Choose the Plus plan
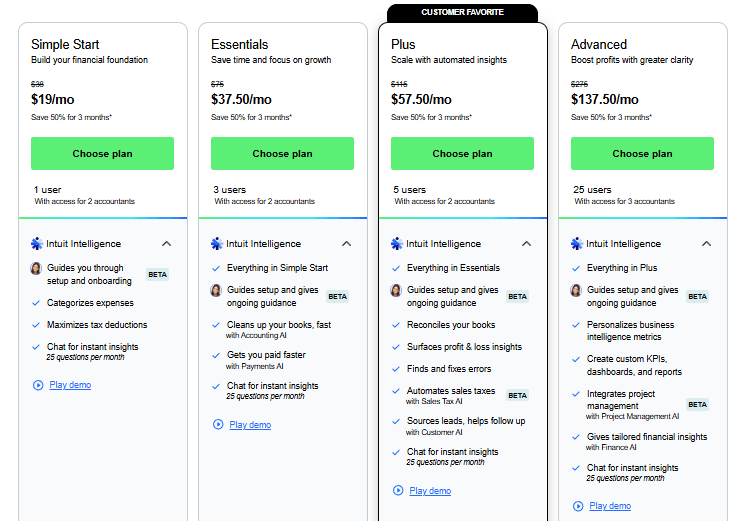 click(462, 153)
